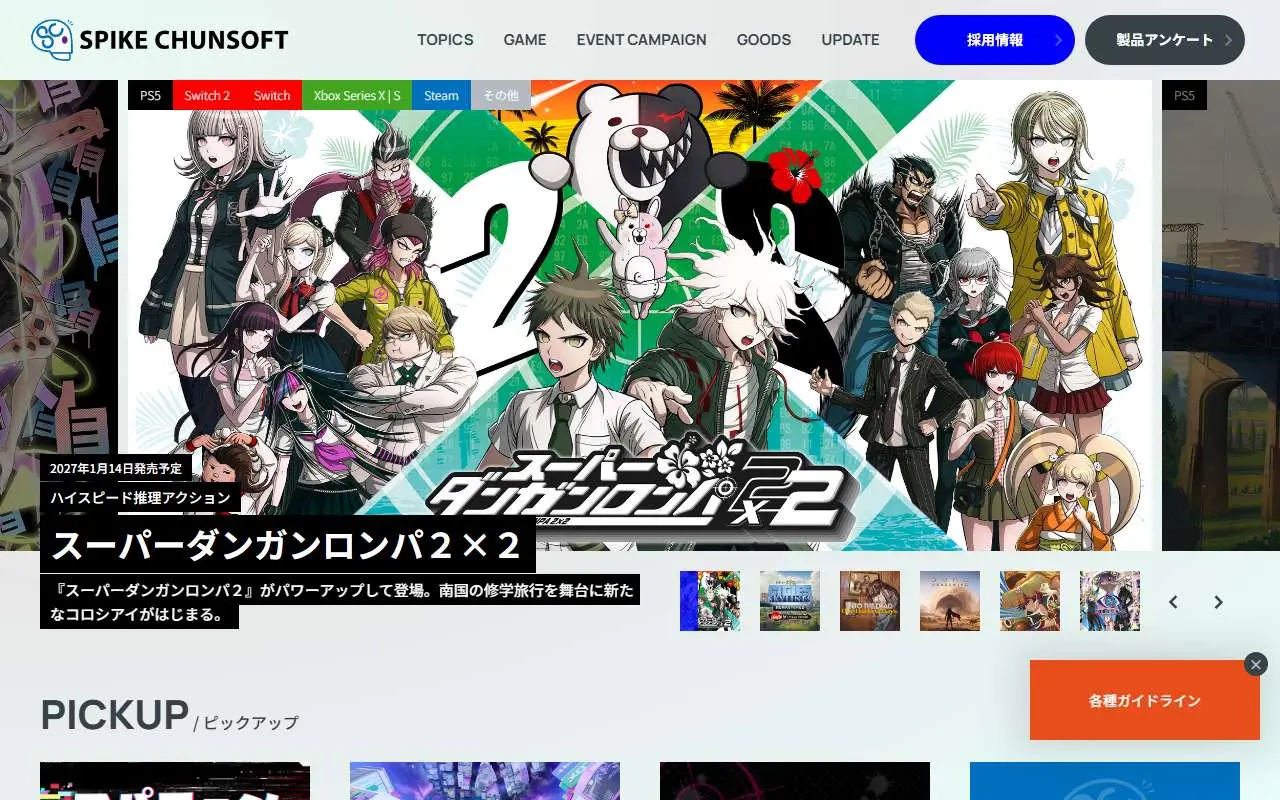Open the third PICKUP card with dark red
Screen dimensions: 1280x800
(x=795, y=781)
